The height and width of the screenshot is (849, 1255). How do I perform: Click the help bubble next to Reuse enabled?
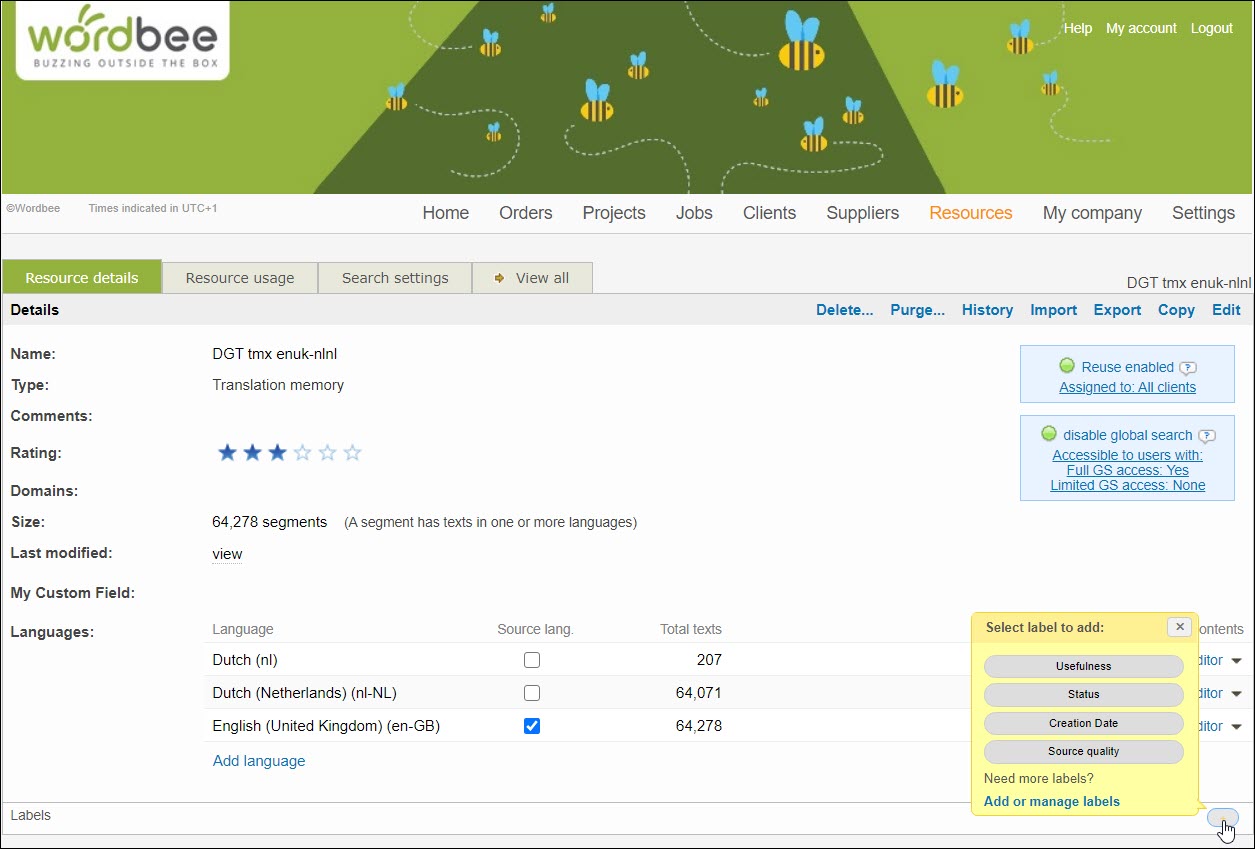pos(1187,368)
